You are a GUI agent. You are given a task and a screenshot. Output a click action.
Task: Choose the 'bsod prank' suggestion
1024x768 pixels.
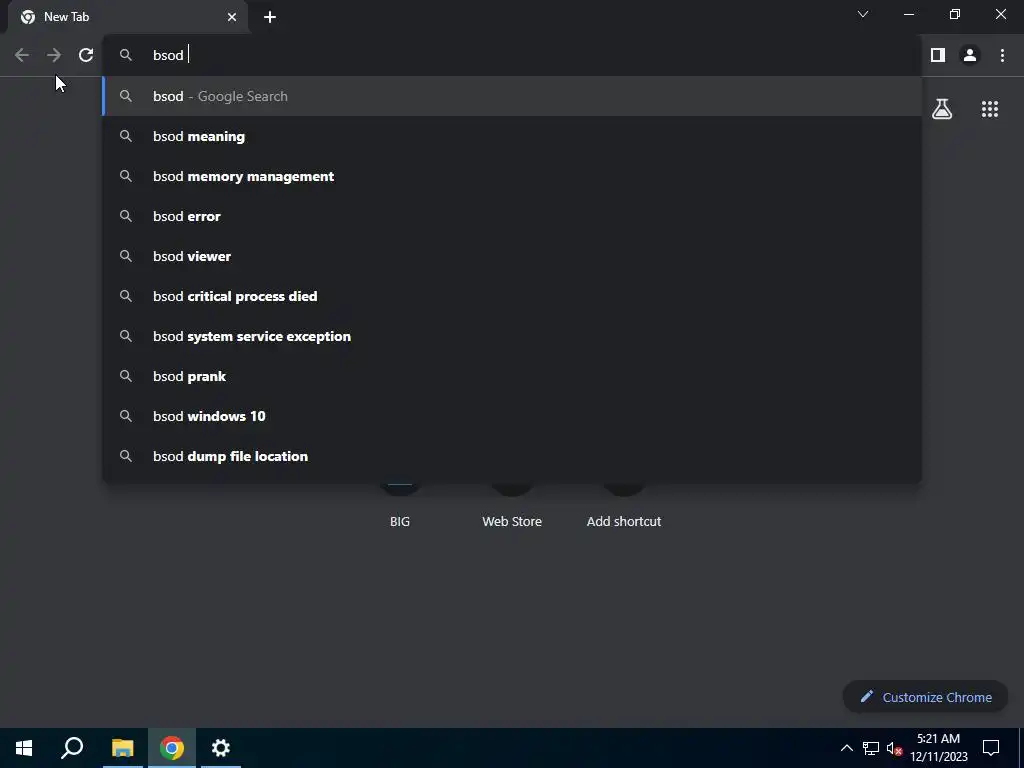[513, 376]
